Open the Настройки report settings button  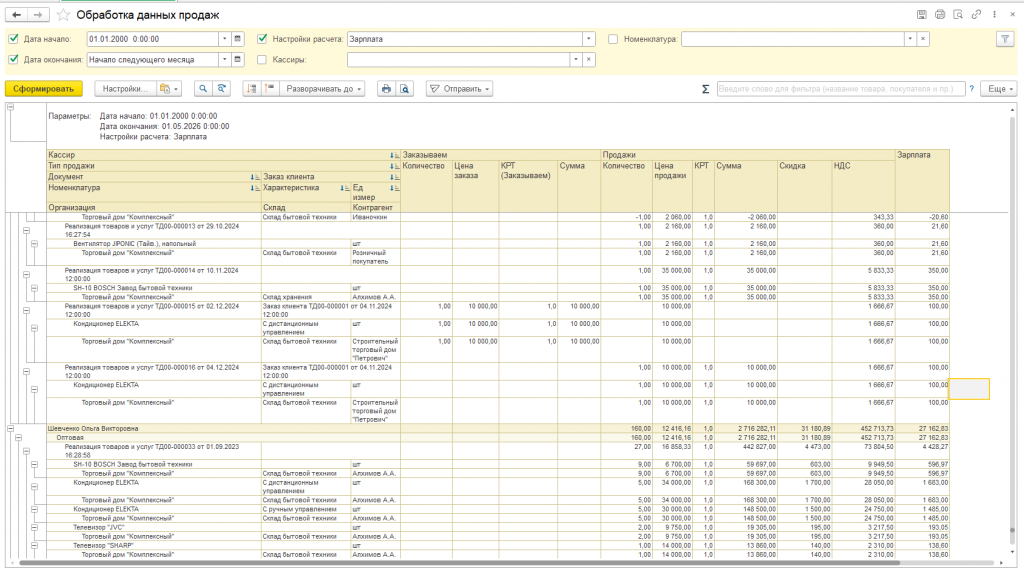pyautogui.click(x=126, y=89)
